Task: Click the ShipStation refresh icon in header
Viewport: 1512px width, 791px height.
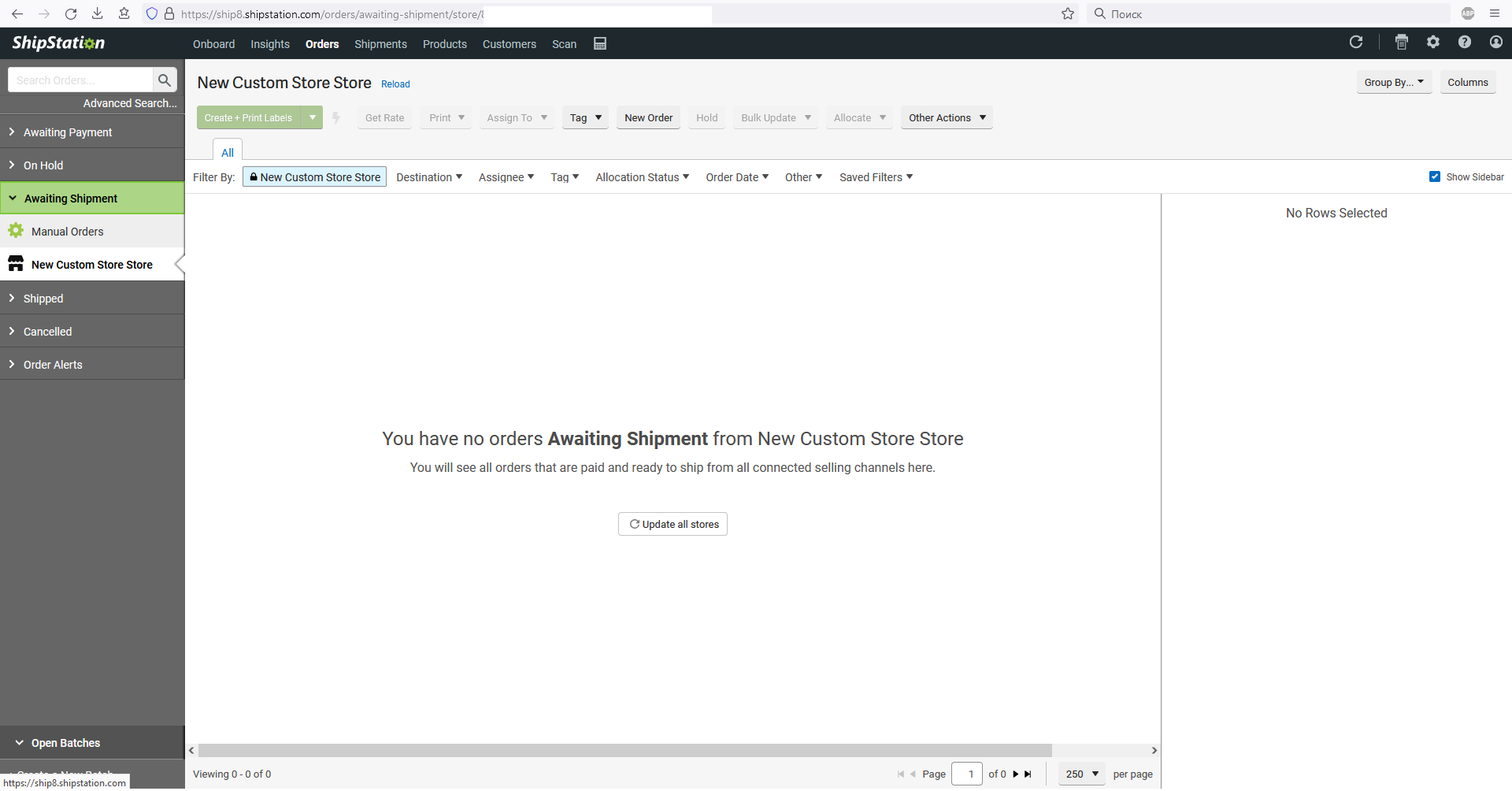Action: [1356, 42]
